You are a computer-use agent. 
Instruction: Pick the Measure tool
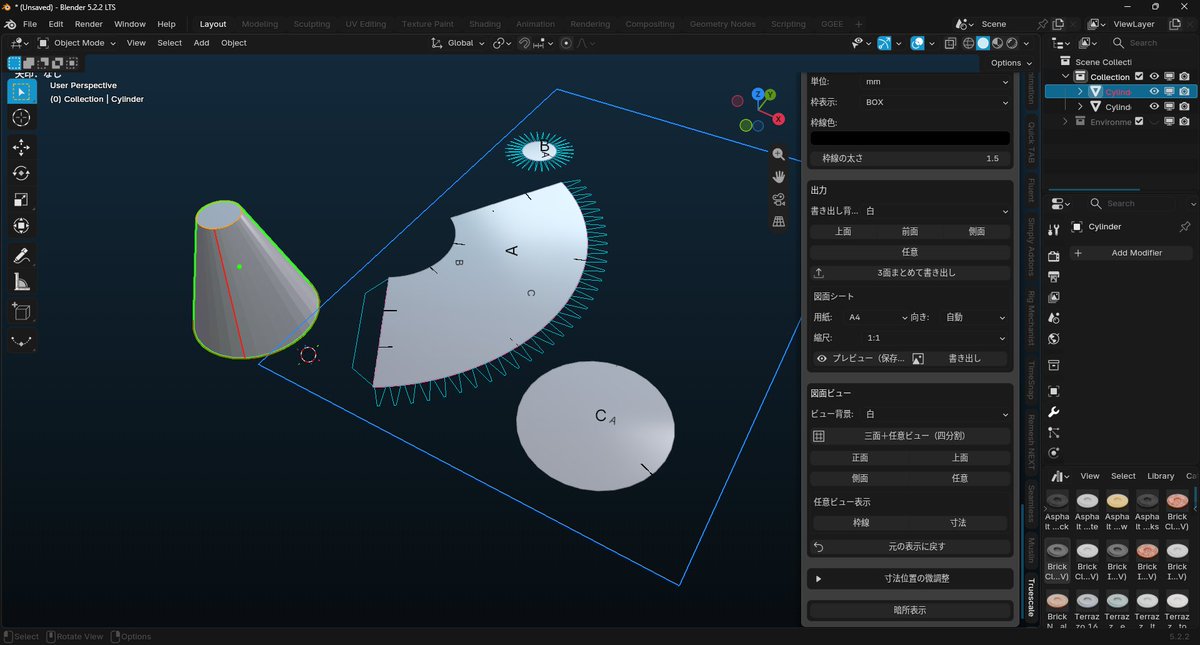pos(21,282)
